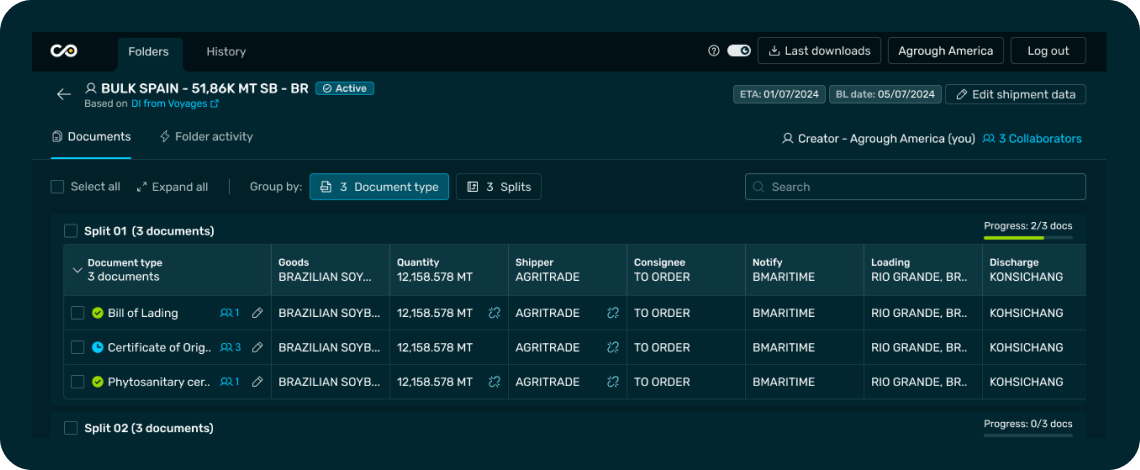This screenshot has width=1140, height=470.
Task: Click Expand all
Action: click(172, 187)
